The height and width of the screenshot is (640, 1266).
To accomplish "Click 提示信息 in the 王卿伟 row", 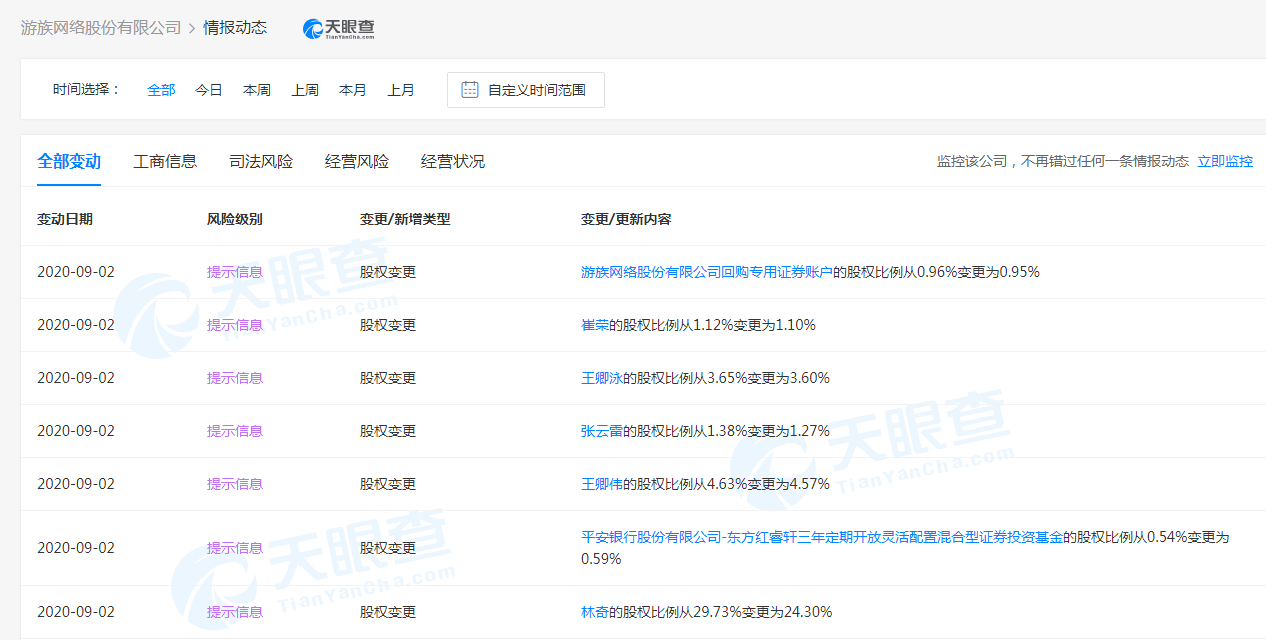I will pos(235,484).
